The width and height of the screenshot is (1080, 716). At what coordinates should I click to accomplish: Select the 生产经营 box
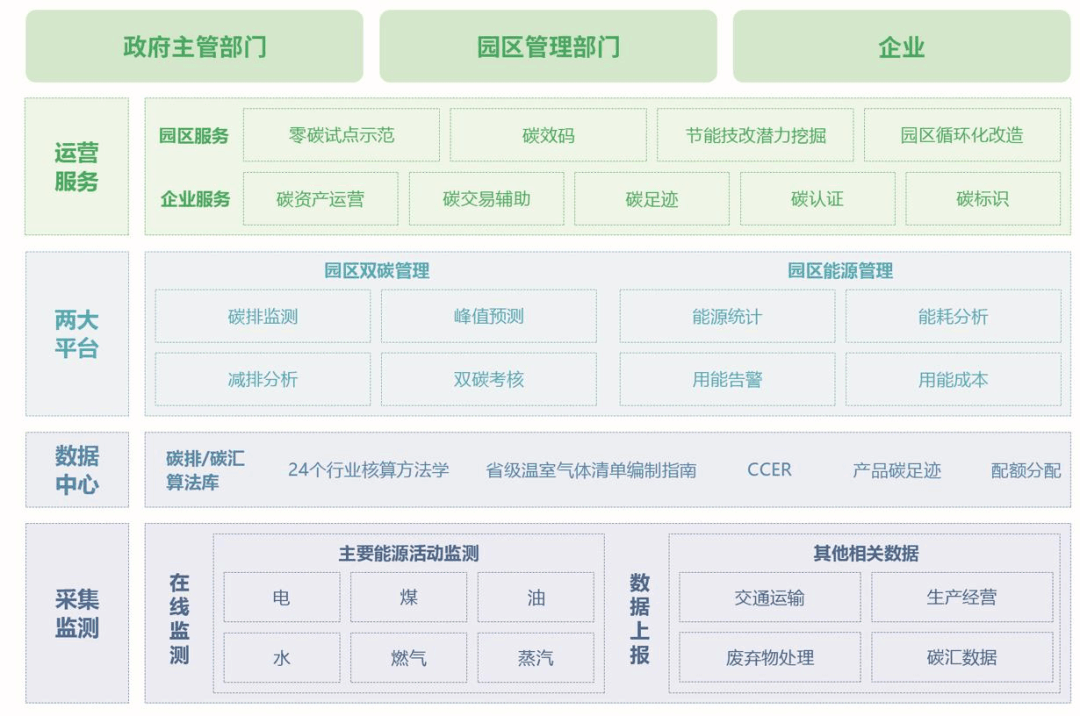click(x=962, y=597)
